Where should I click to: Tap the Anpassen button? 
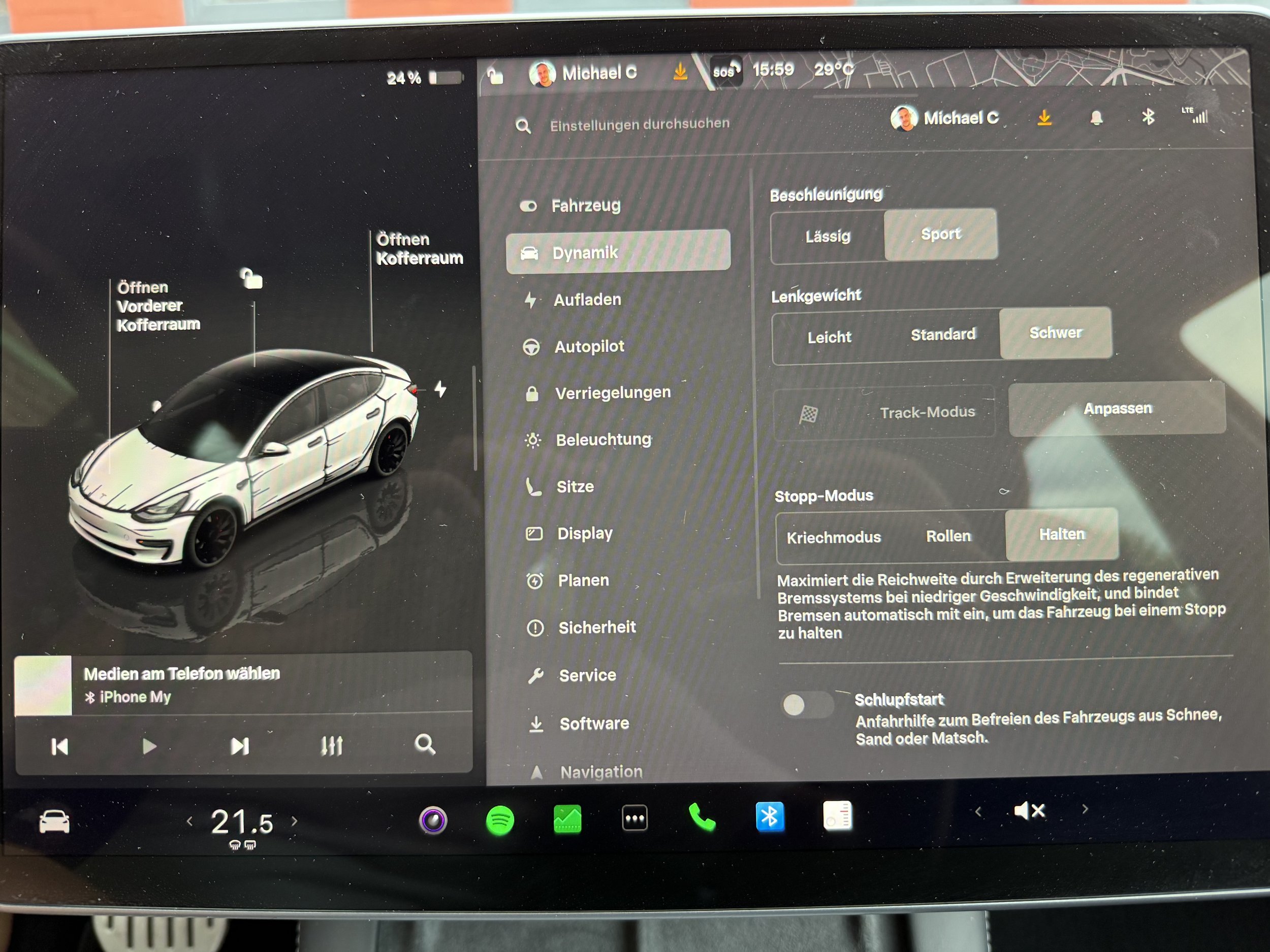pyautogui.click(x=1117, y=409)
